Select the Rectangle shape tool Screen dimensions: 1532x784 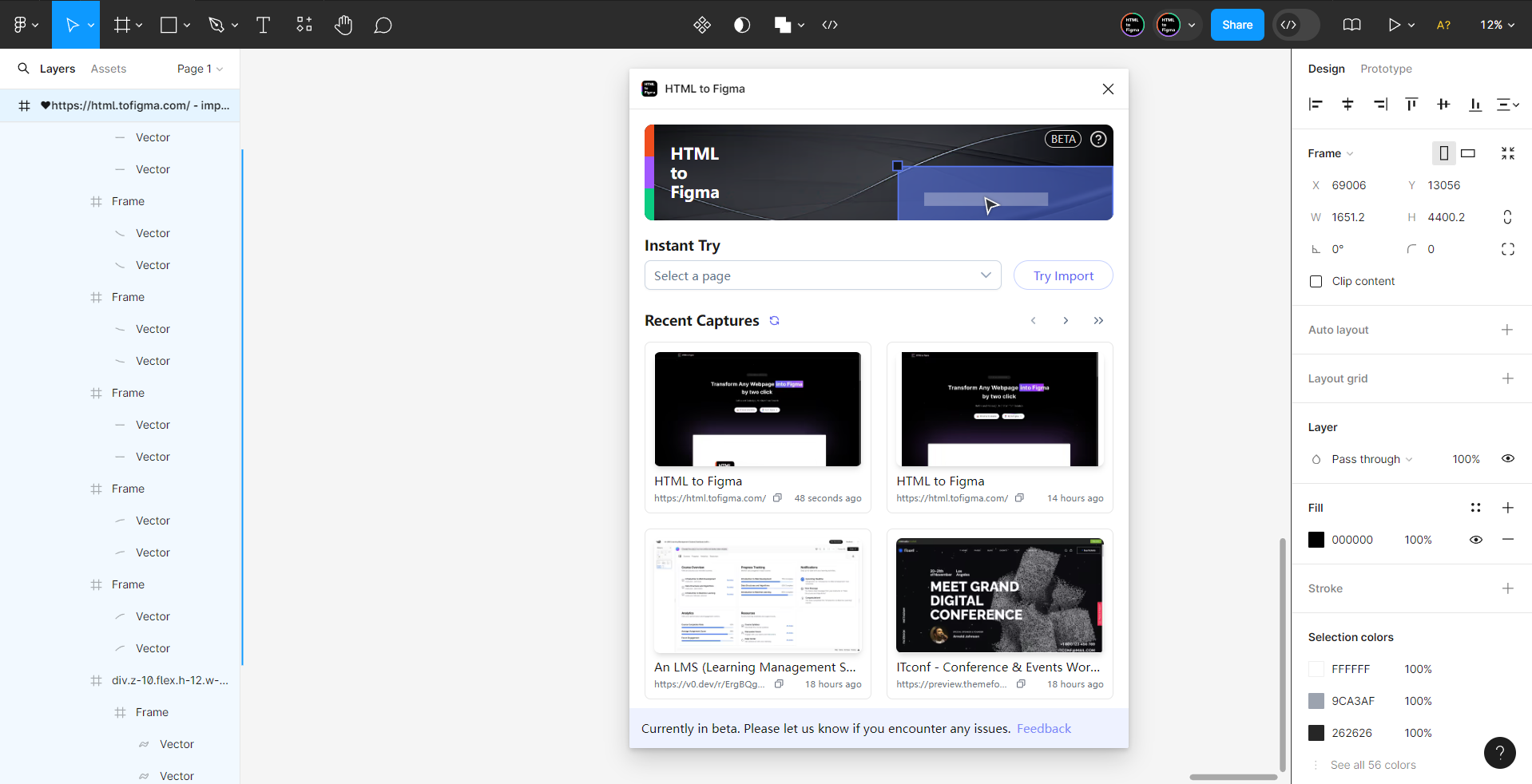(169, 25)
